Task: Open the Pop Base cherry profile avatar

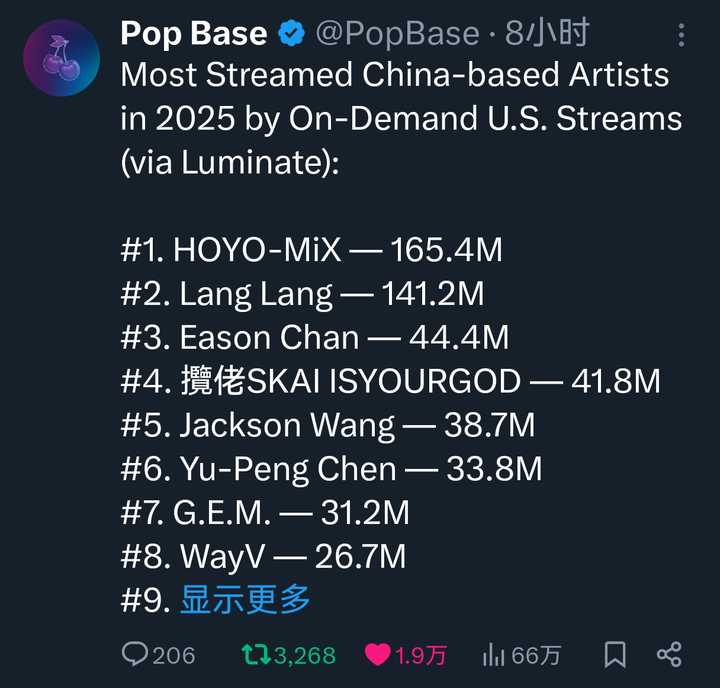Action: tap(62, 58)
